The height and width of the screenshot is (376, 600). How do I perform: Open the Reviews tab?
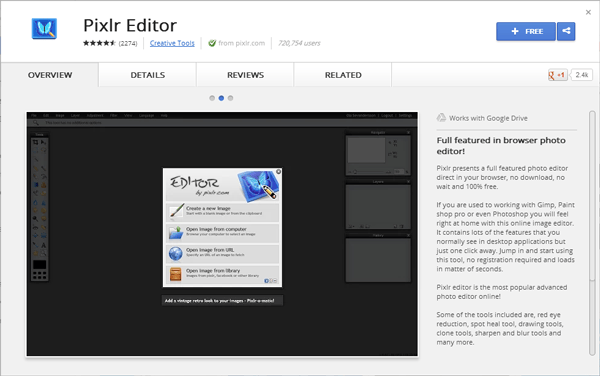coord(245,75)
